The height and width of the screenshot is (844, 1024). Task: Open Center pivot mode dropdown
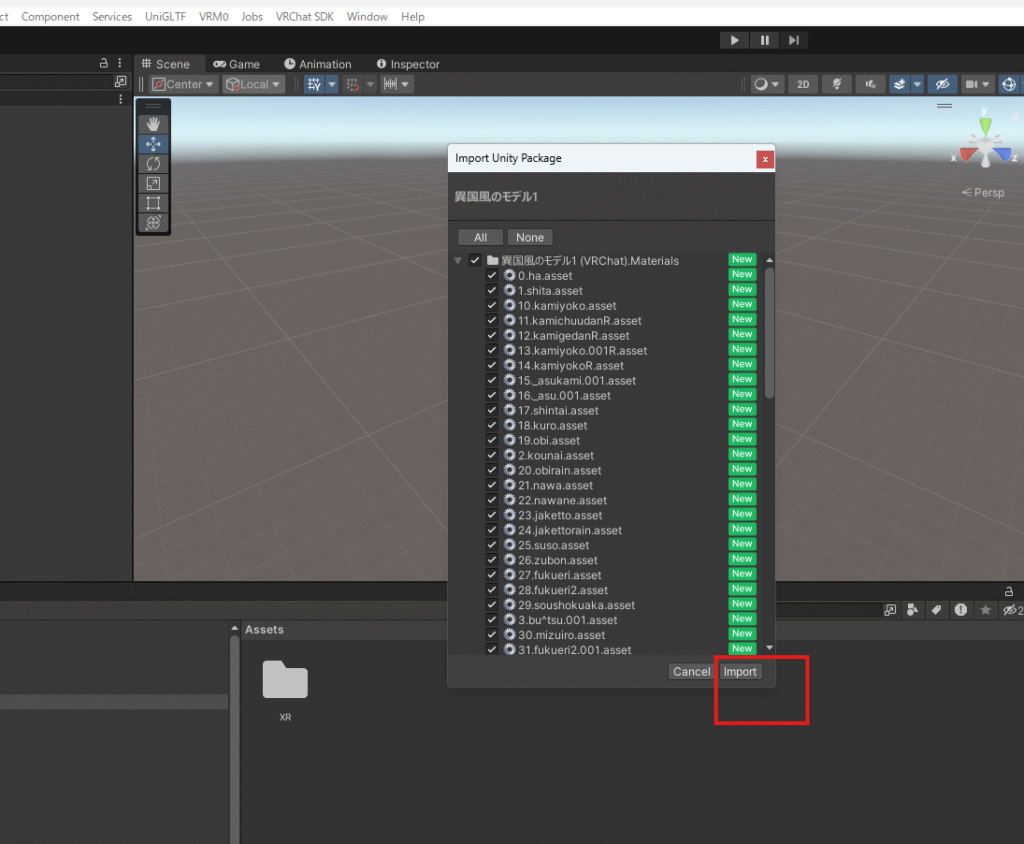tap(184, 84)
